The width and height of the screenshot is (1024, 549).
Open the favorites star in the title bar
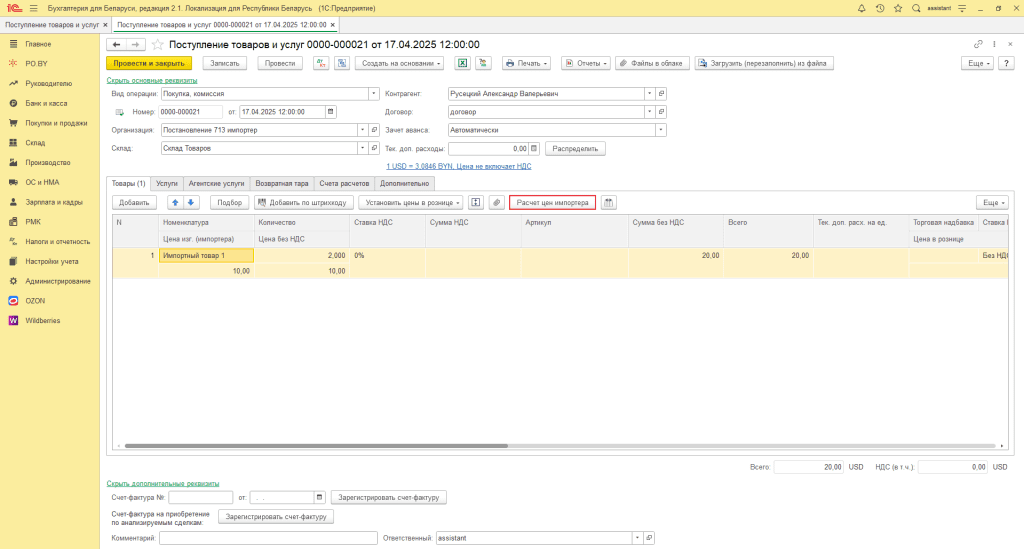(898, 8)
